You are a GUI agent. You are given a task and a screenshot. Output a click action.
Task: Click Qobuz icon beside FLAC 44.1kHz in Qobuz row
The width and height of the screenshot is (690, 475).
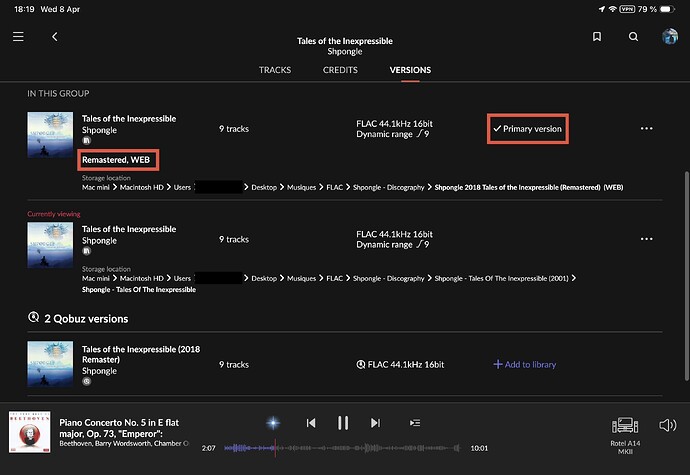click(360, 365)
